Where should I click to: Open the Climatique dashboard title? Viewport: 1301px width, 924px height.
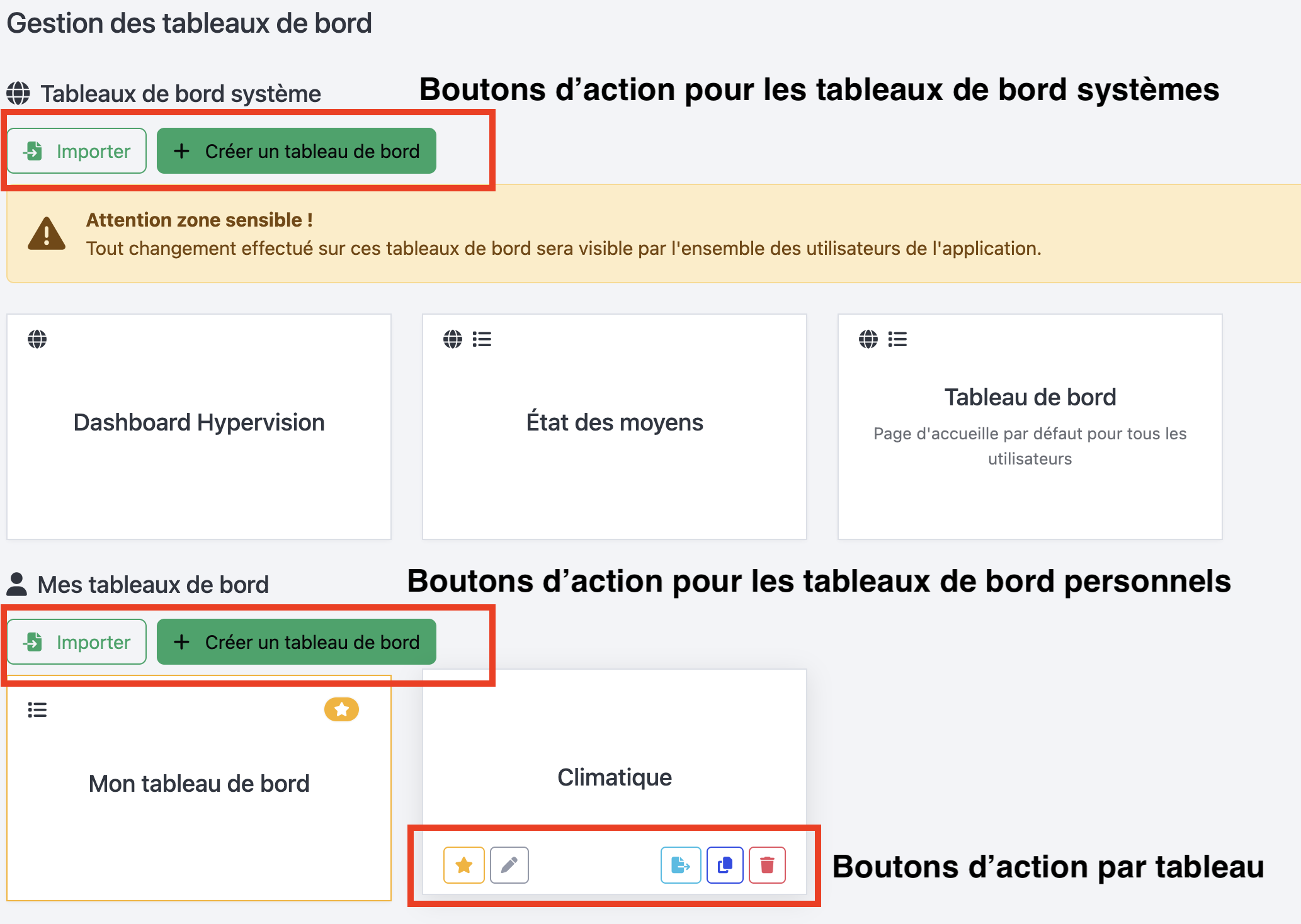615,778
